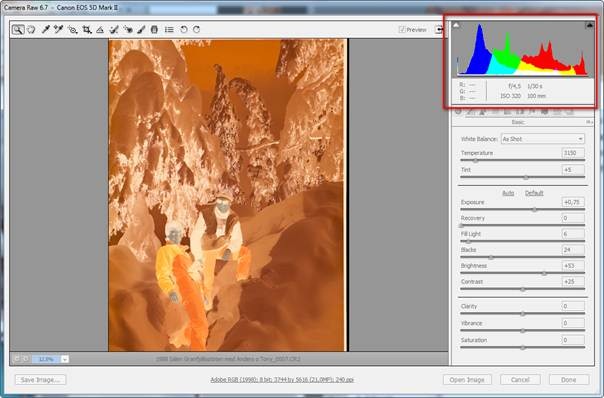Toggle shadow clipping warning in histogram
The image size is (604, 398).
pos(456,25)
